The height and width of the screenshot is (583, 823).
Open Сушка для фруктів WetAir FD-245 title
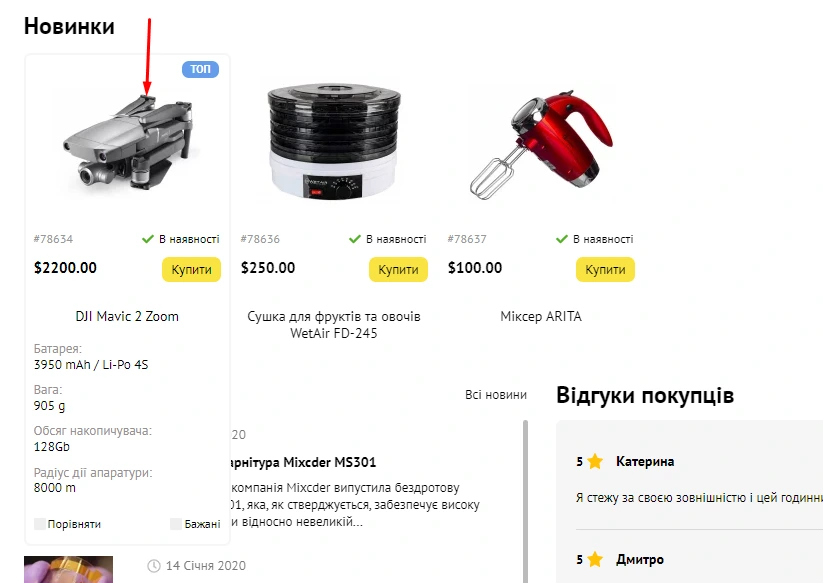tap(334, 325)
